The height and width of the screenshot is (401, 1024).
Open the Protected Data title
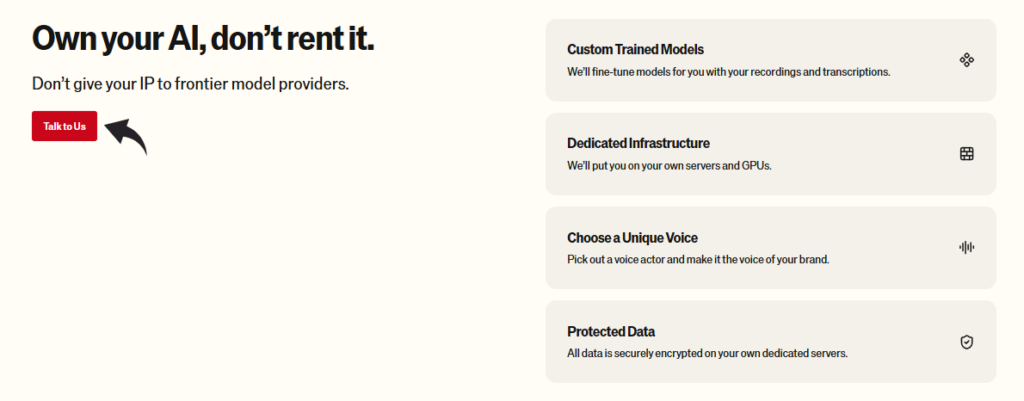(x=611, y=331)
